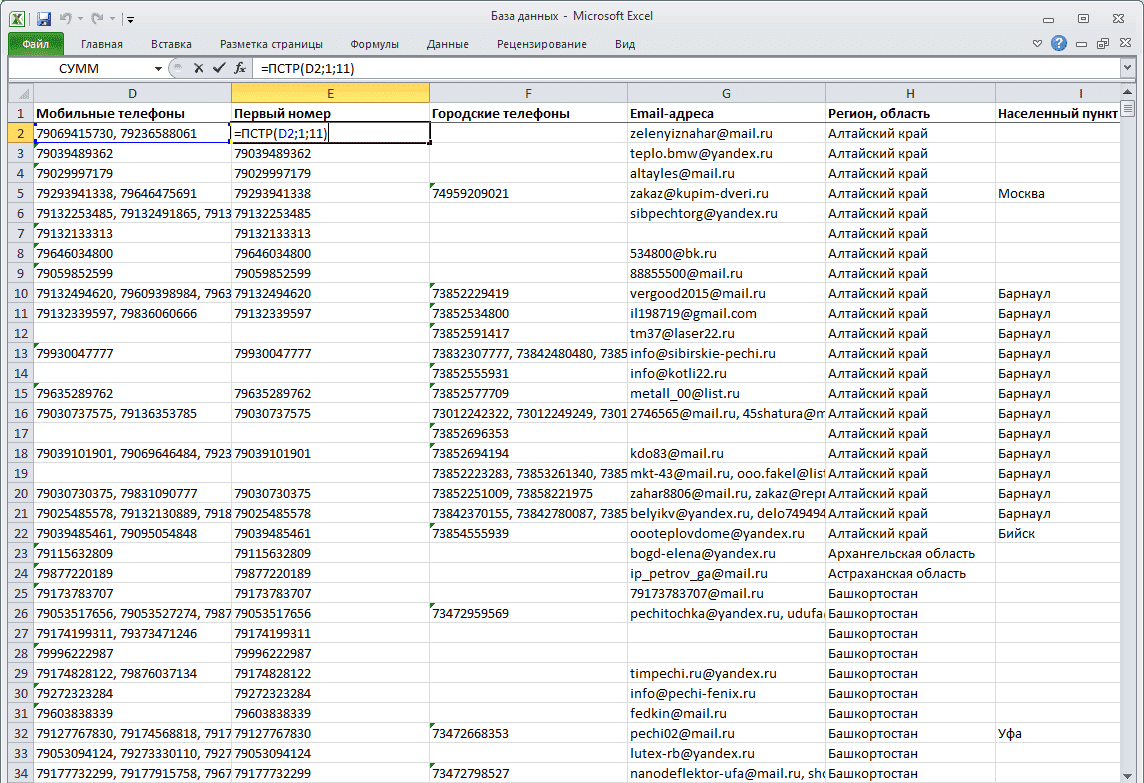Image resolution: width=1144 pixels, height=783 pixels.
Task: Click the Первый номер header cell
Action: 330,113
